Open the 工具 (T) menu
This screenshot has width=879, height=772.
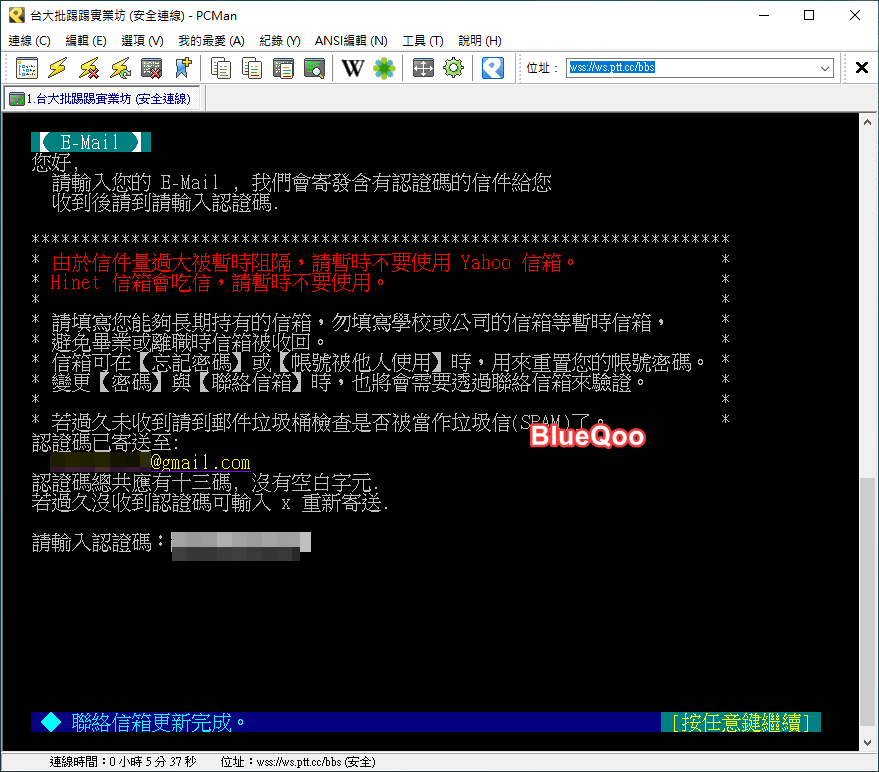[422, 41]
